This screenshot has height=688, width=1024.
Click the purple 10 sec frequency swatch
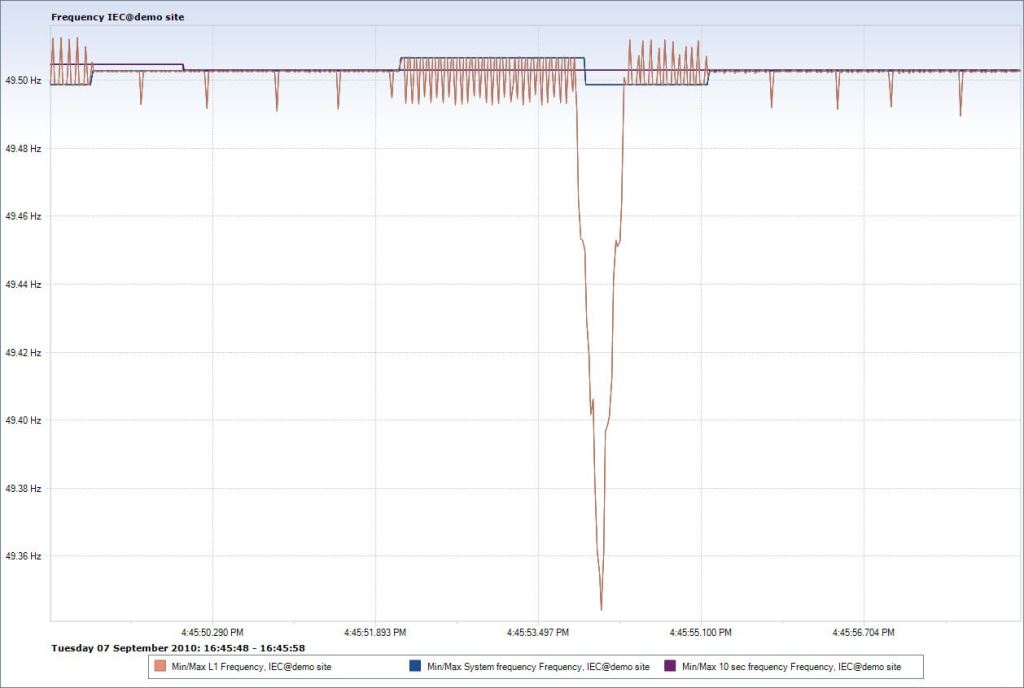coord(670,666)
